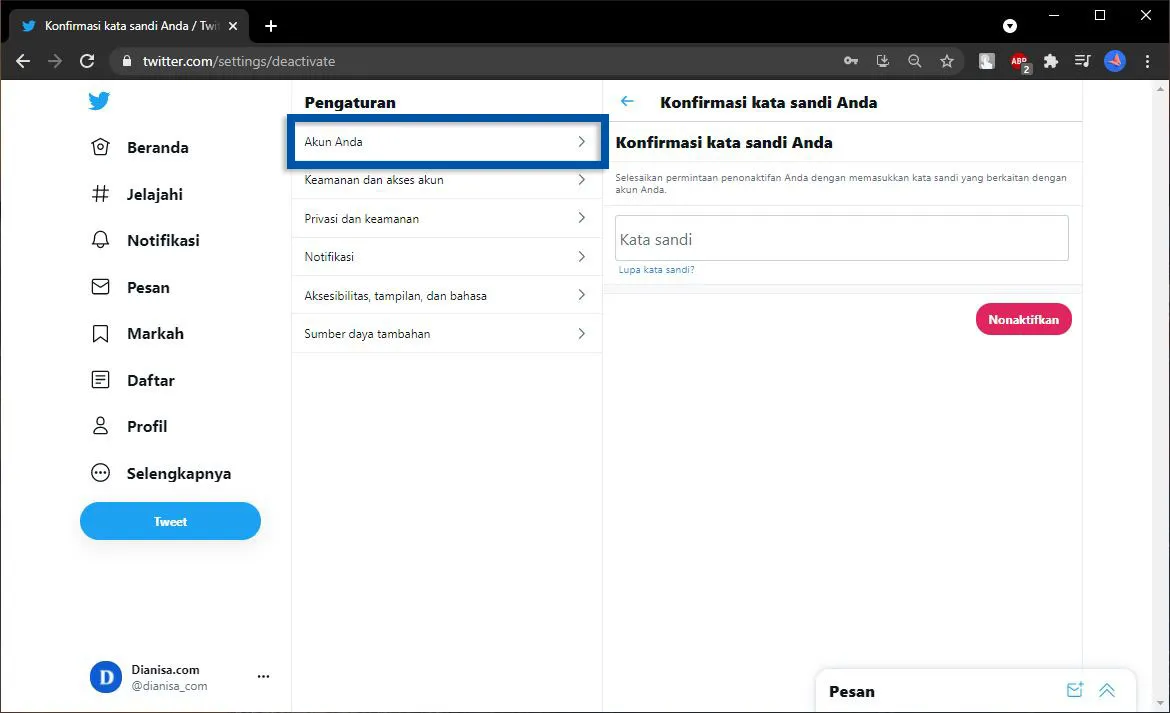Expand Sumber daya tambahan chevron

(581, 334)
